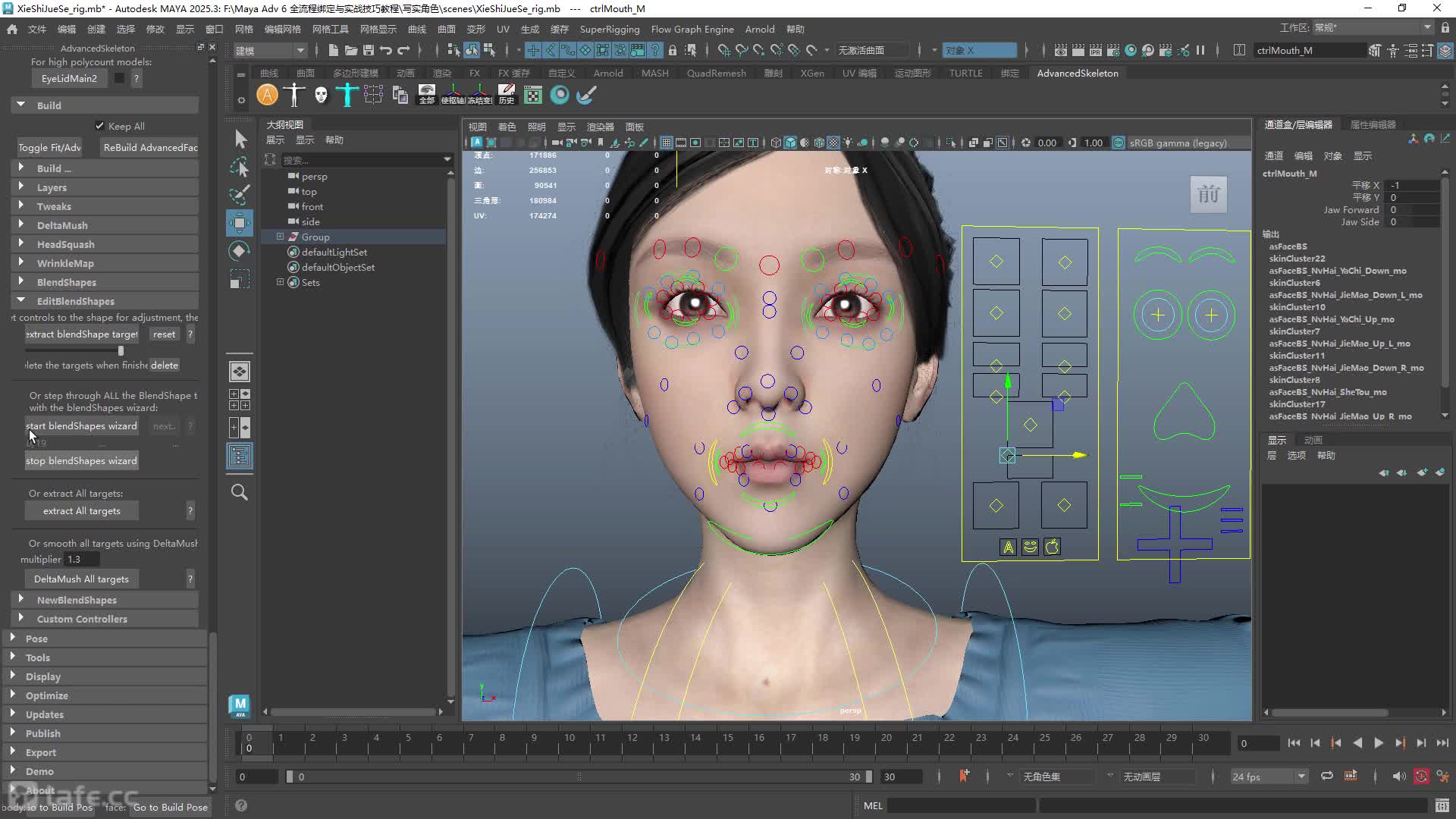Click the face mask shelf icon
The height and width of the screenshot is (819, 1456).
321,95
